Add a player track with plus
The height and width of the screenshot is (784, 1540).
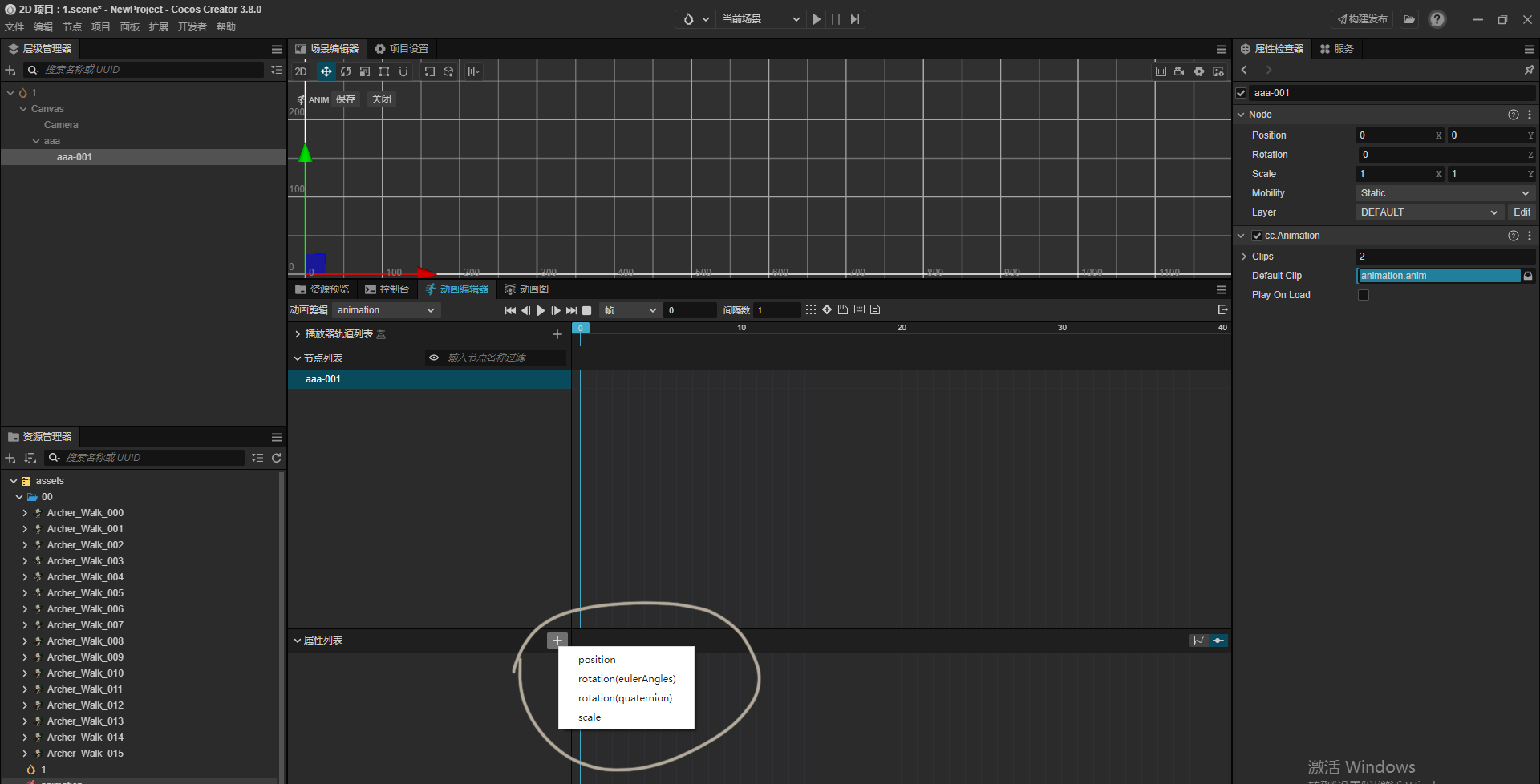coord(557,334)
